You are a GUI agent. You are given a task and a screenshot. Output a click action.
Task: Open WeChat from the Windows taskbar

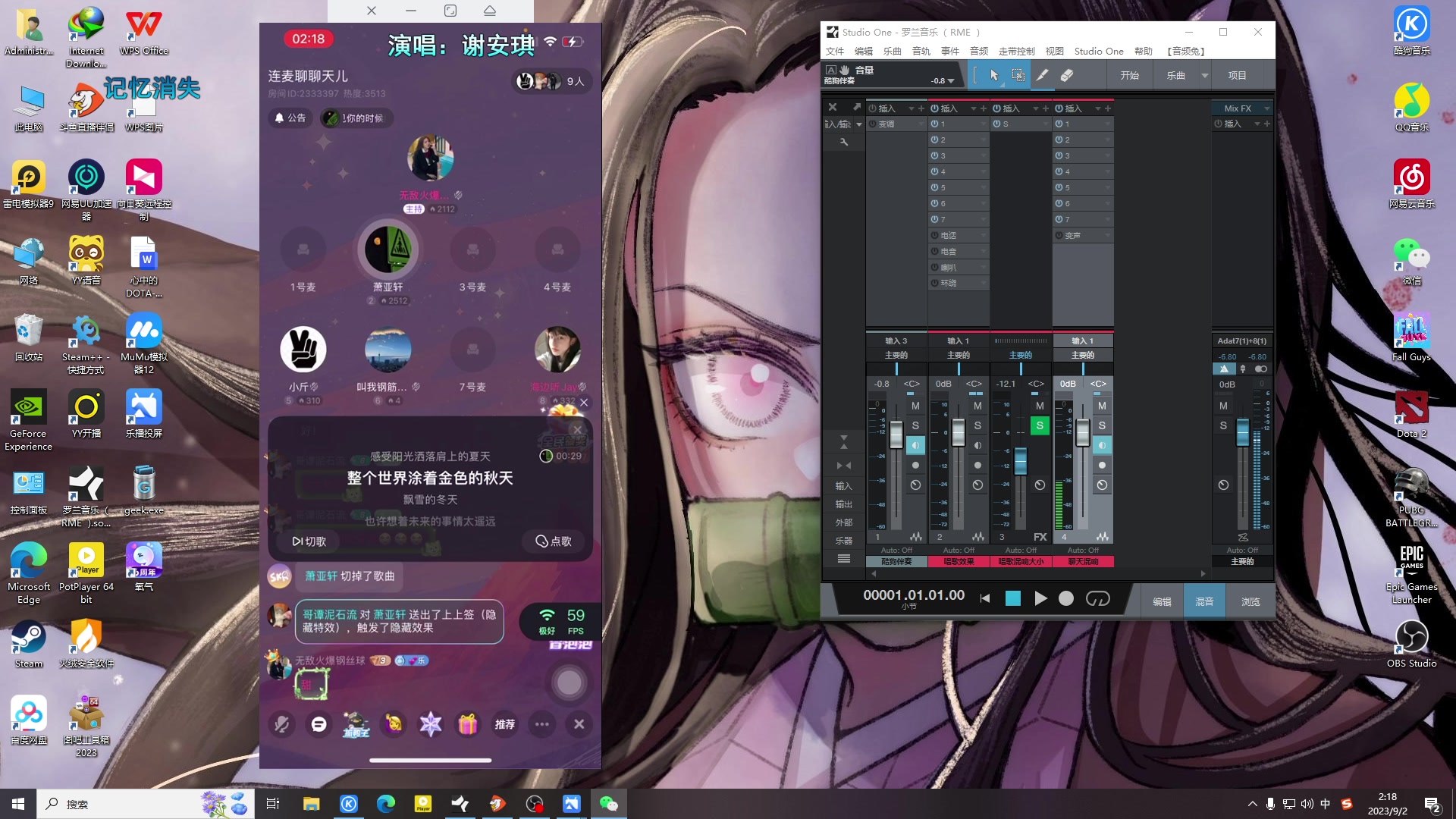pyautogui.click(x=609, y=804)
